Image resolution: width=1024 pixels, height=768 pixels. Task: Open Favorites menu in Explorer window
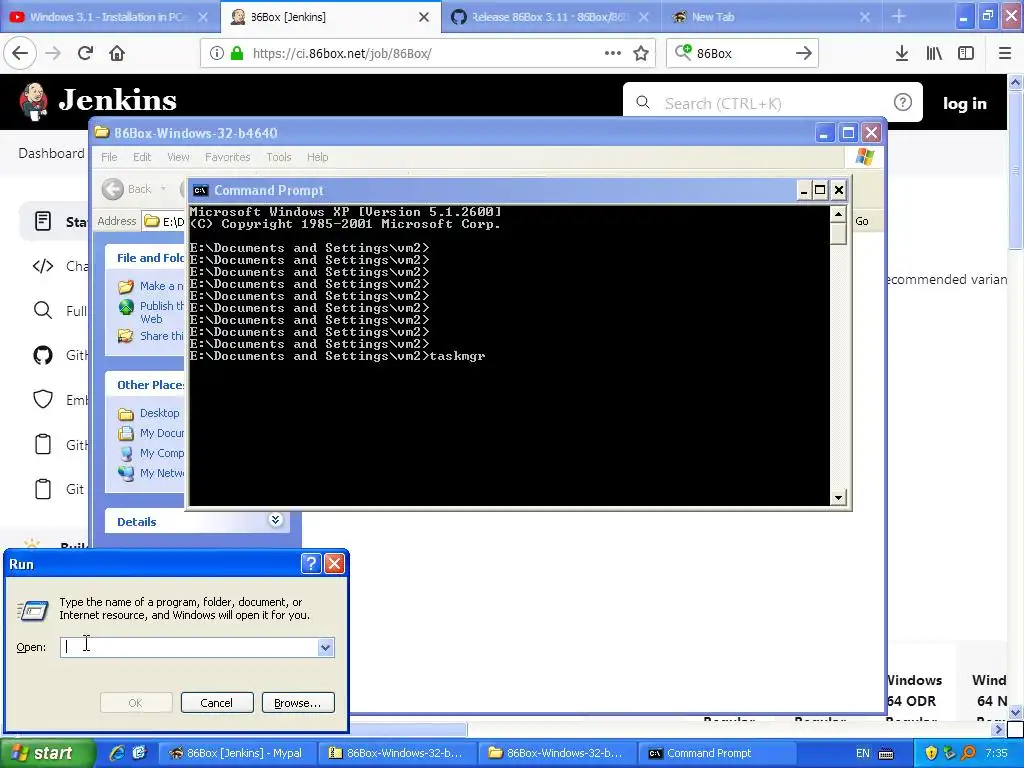pos(227,157)
